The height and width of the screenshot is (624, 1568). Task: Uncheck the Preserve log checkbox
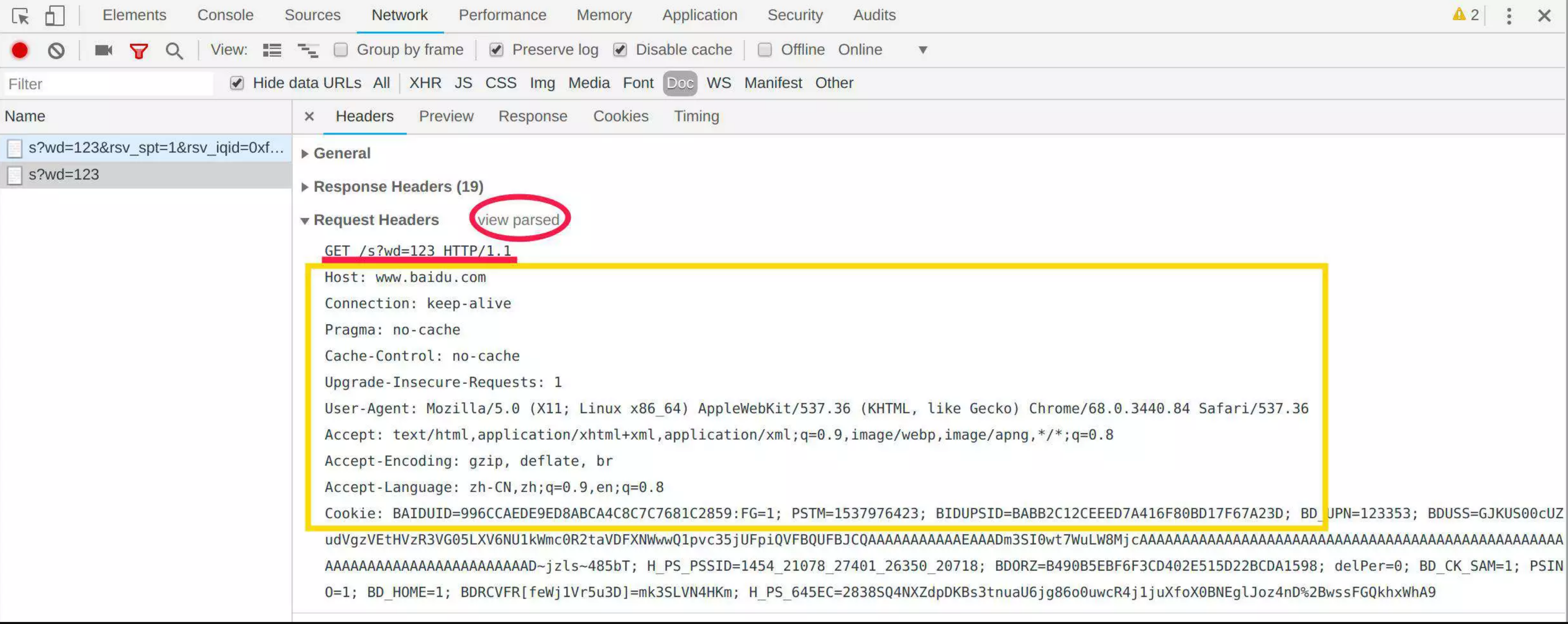click(496, 50)
